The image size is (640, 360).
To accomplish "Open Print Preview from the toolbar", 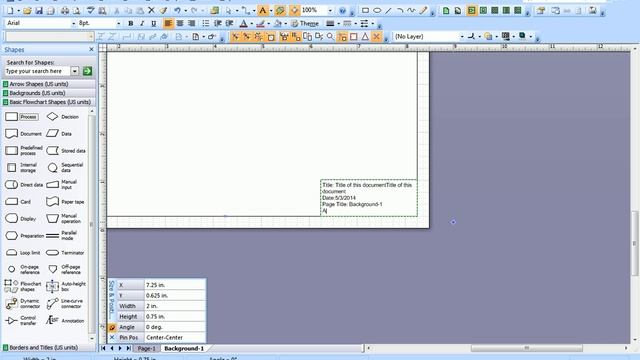I will (x=77, y=11).
